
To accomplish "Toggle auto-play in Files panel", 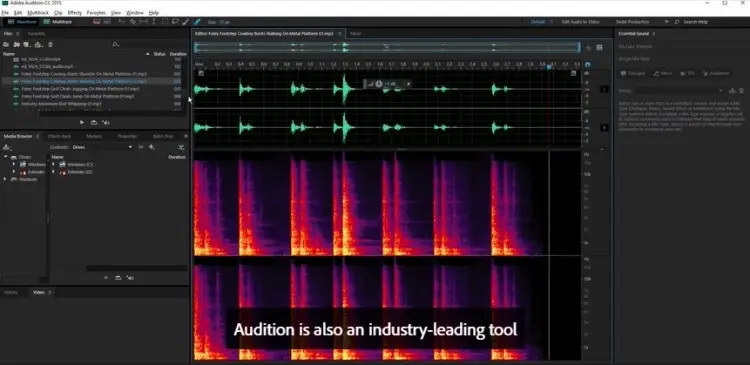I will click(106, 123).
